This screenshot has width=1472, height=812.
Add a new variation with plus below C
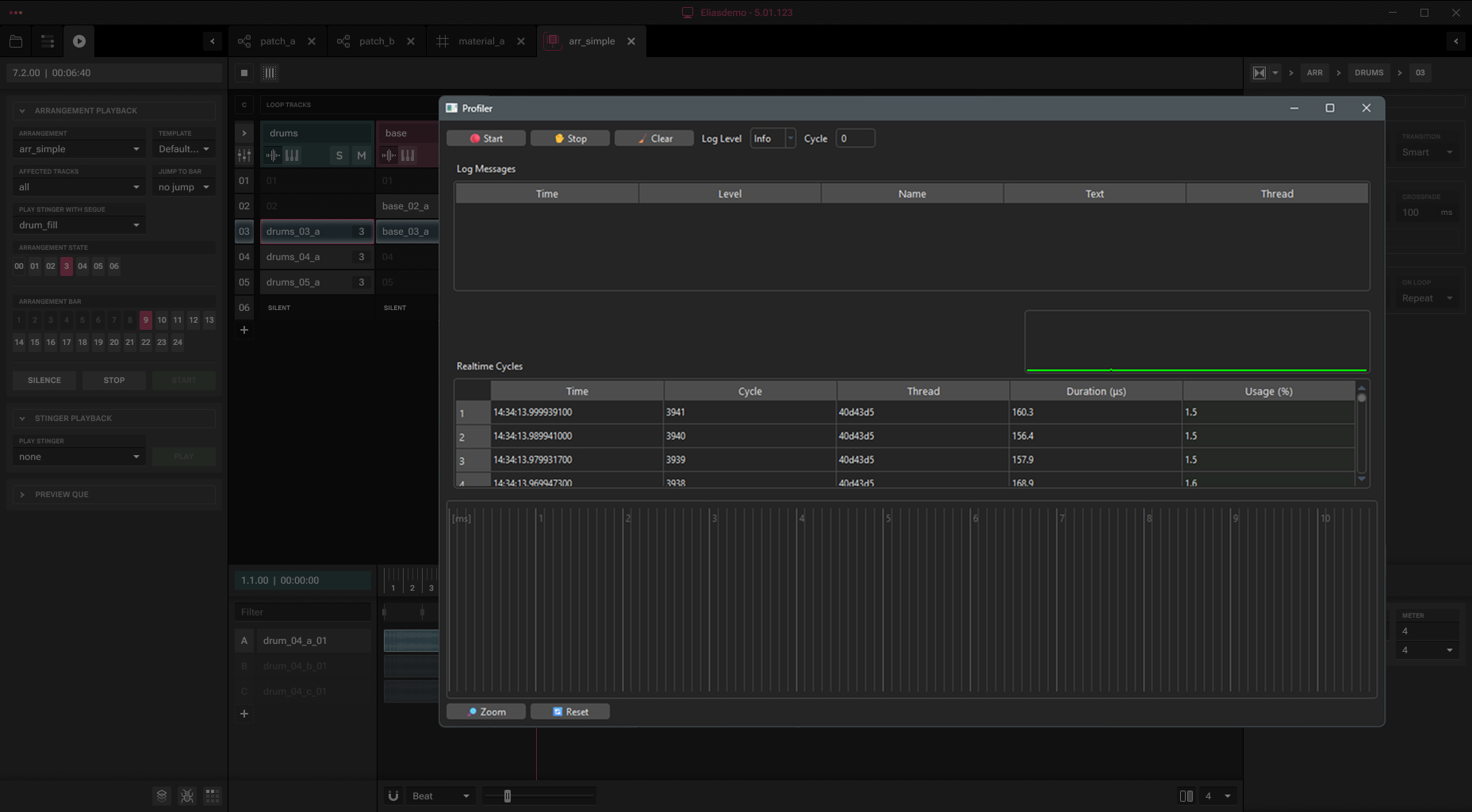(x=244, y=714)
